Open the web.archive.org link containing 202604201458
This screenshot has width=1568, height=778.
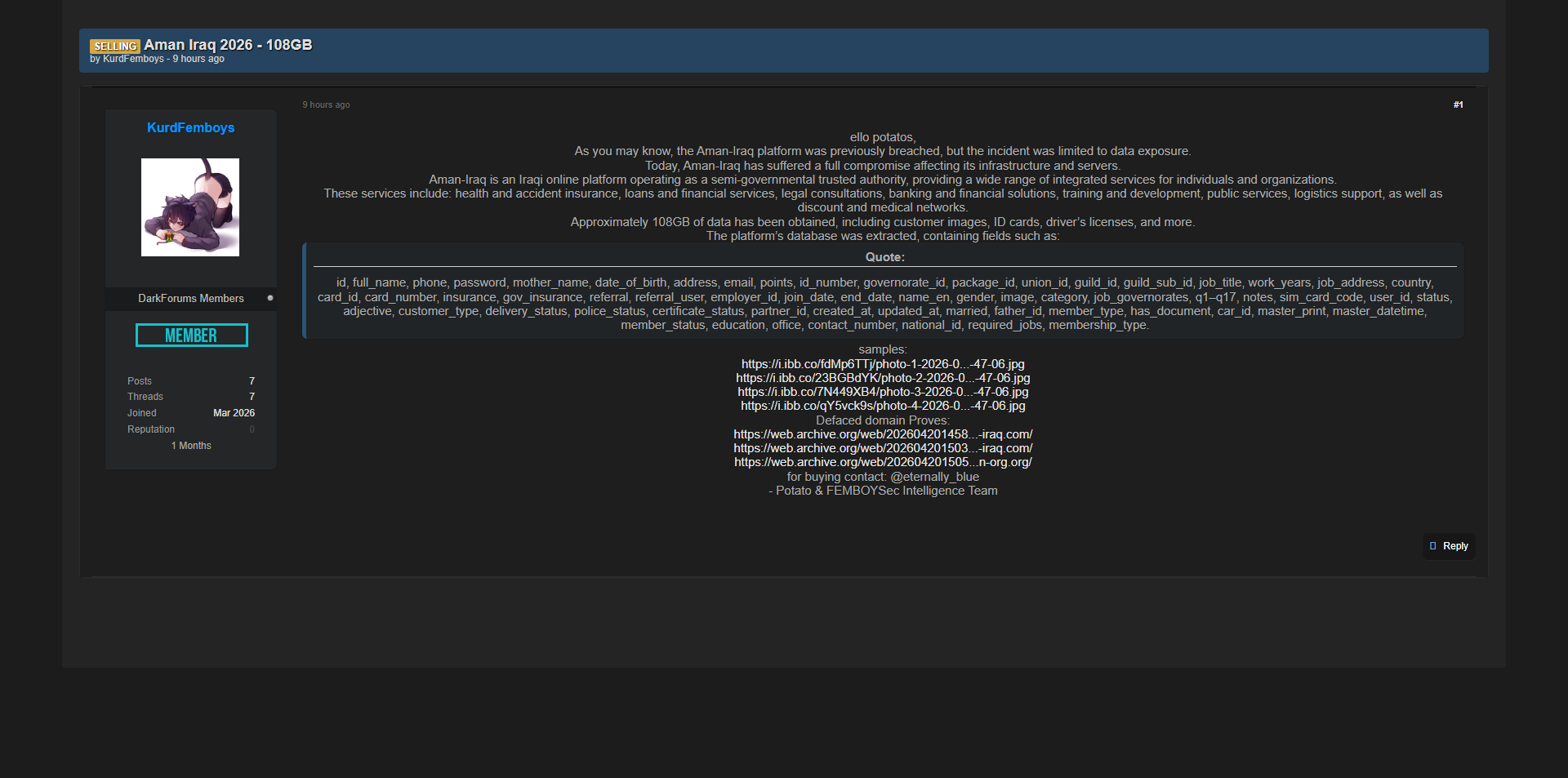coord(882,434)
